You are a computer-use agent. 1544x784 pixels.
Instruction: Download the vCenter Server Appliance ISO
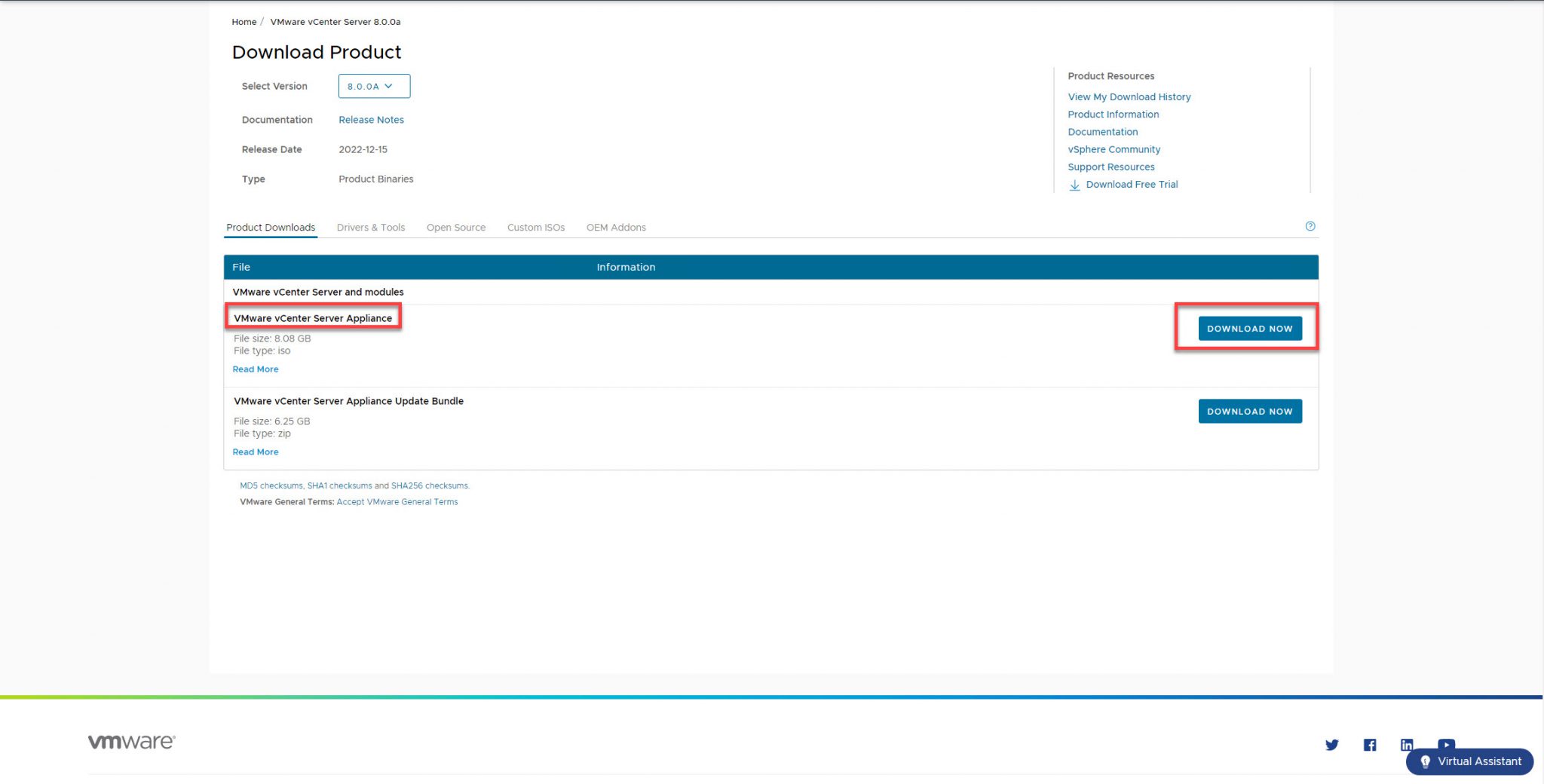tap(1249, 328)
